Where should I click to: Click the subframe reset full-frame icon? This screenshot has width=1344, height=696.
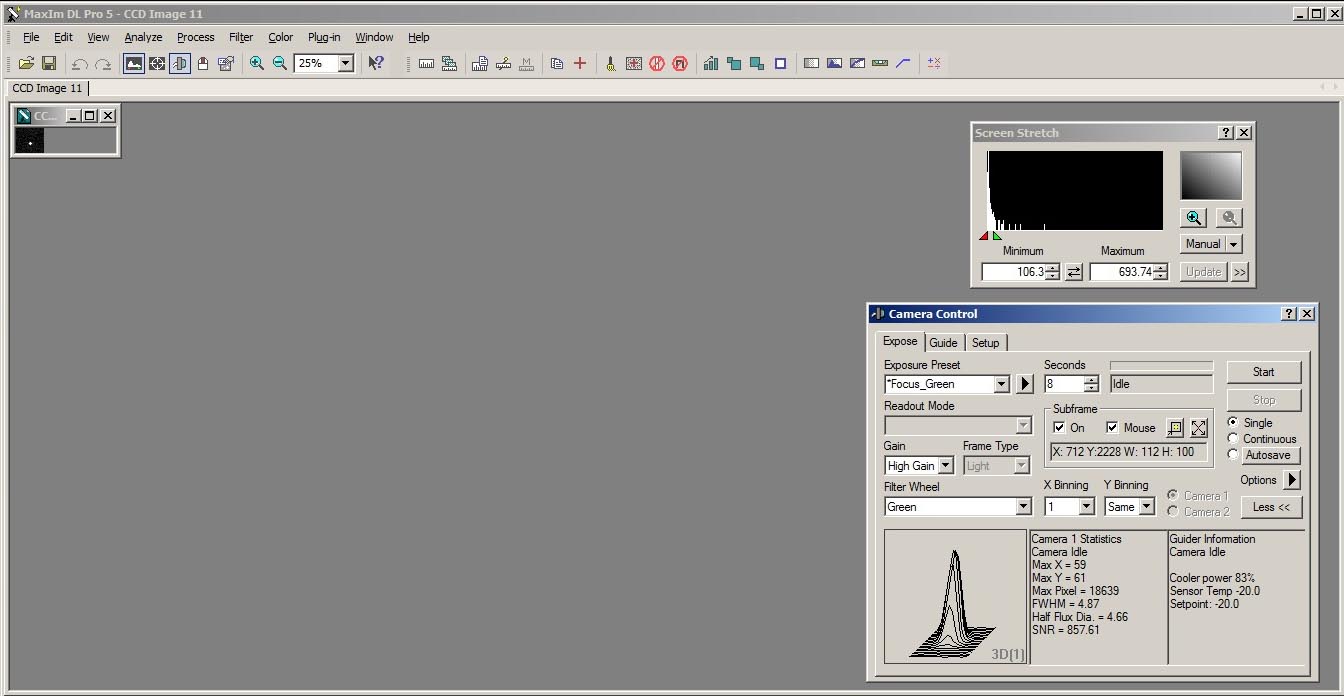coord(1199,428)
